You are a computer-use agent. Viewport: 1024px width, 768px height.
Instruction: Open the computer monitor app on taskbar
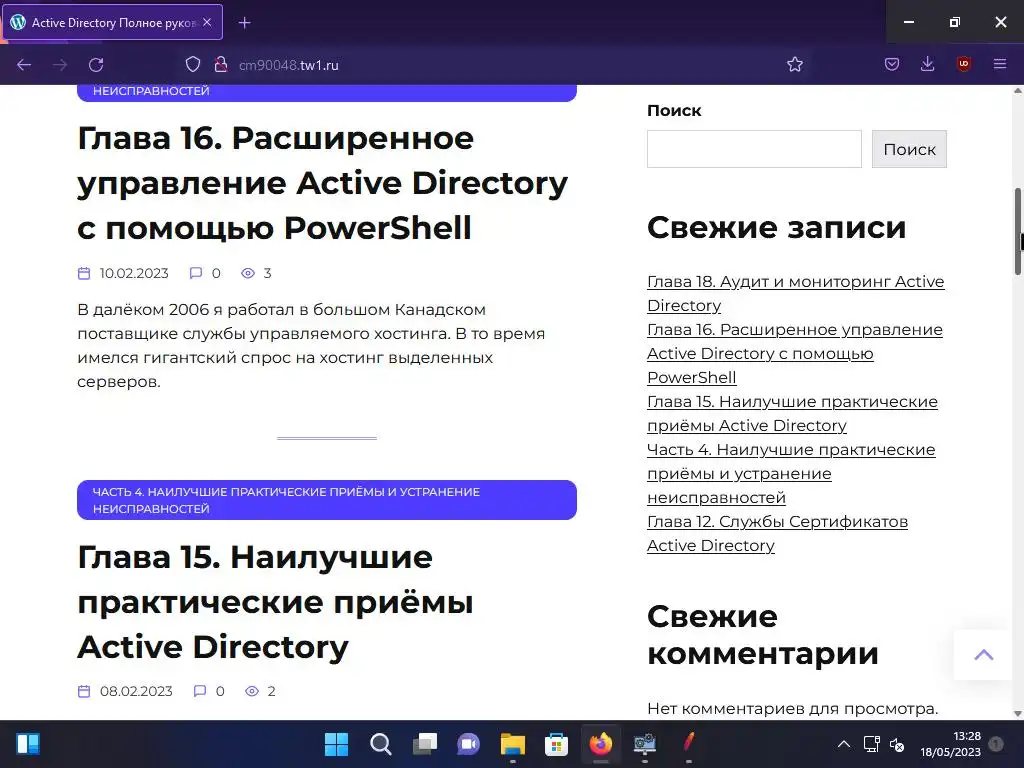coord(645,744)
